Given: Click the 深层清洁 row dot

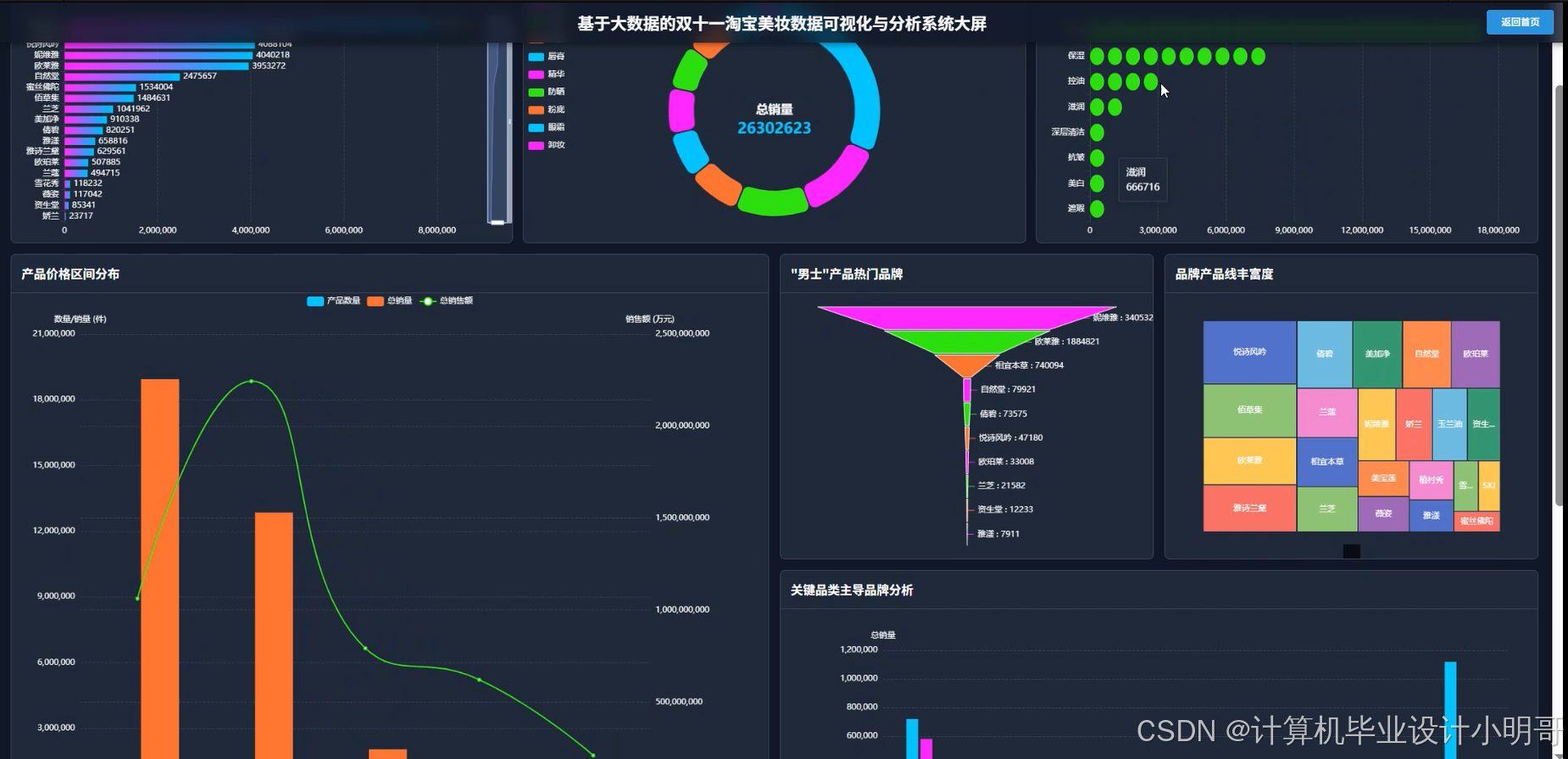Looking at the screenshot, I should coord(1097,132).
